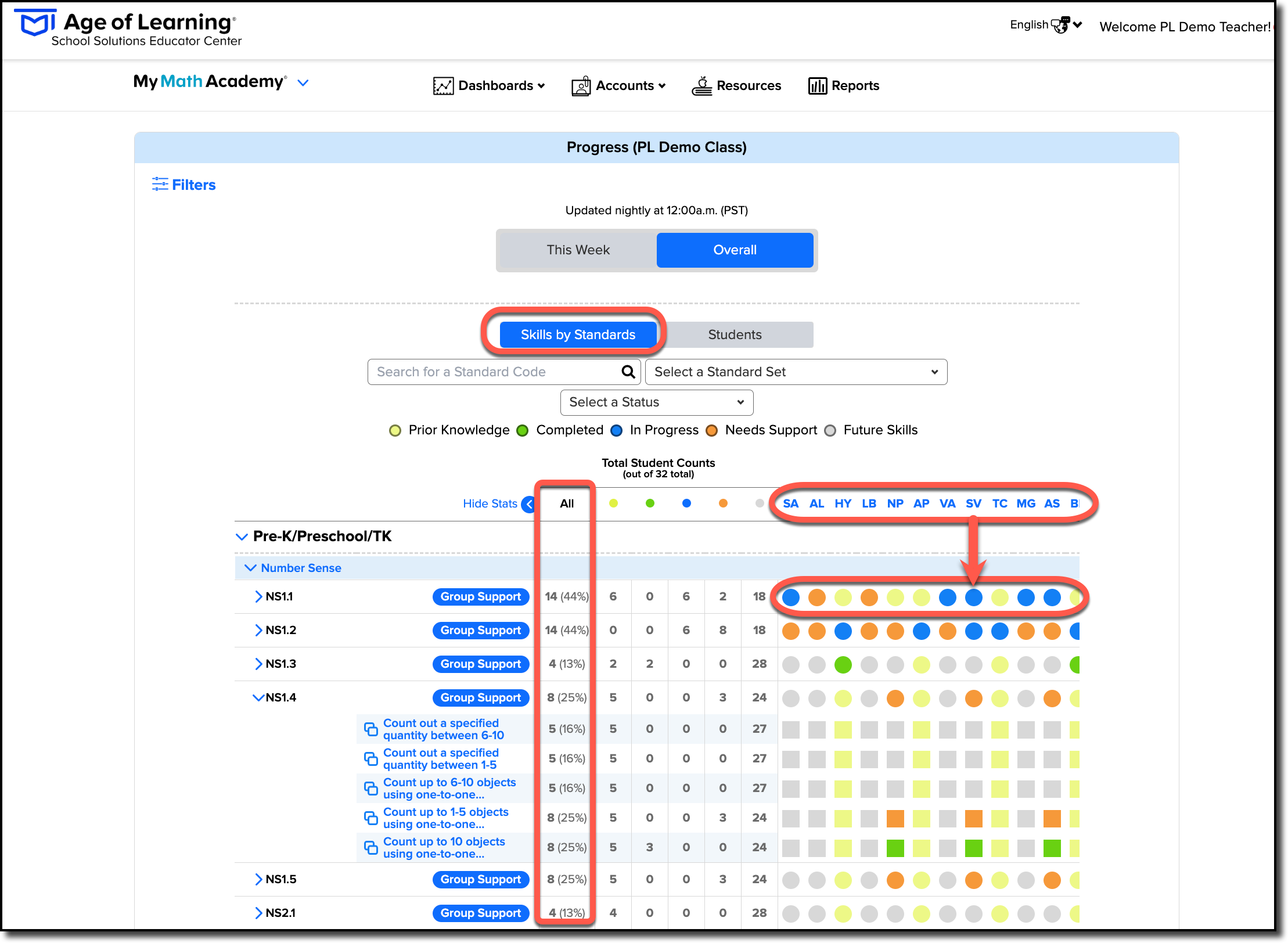Collapse the Number Sense group
The image size is (1288, 943).
click(x=250, y=568)
